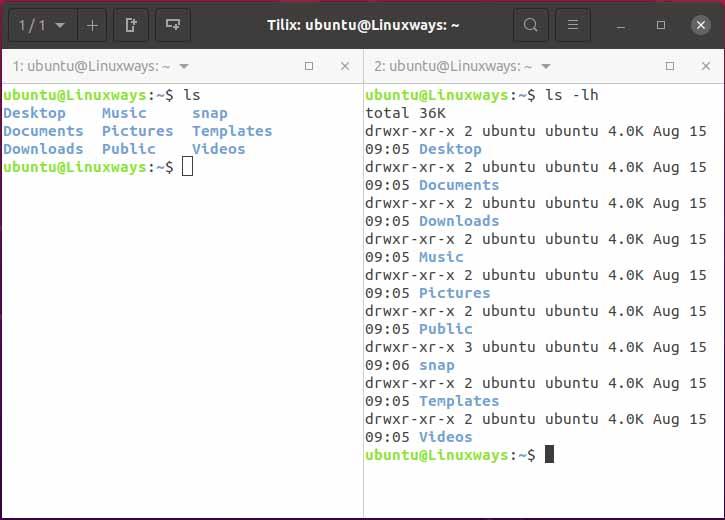Open terminal 1 title dropdown arrow
The width and height of the screenshot is (725, 520).
[184, 67]
